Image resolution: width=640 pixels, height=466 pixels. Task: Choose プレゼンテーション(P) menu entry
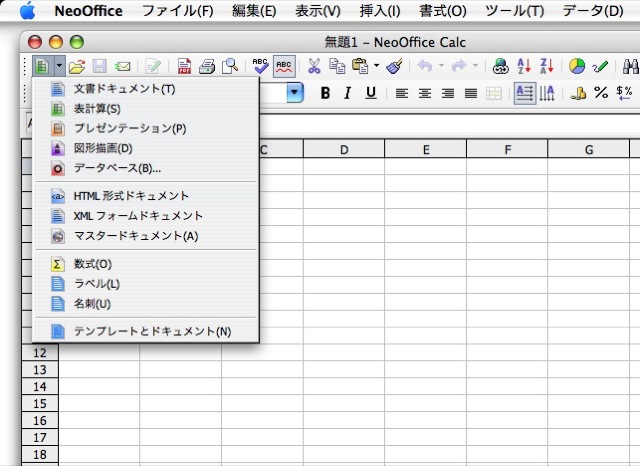(x=129, y=128)
